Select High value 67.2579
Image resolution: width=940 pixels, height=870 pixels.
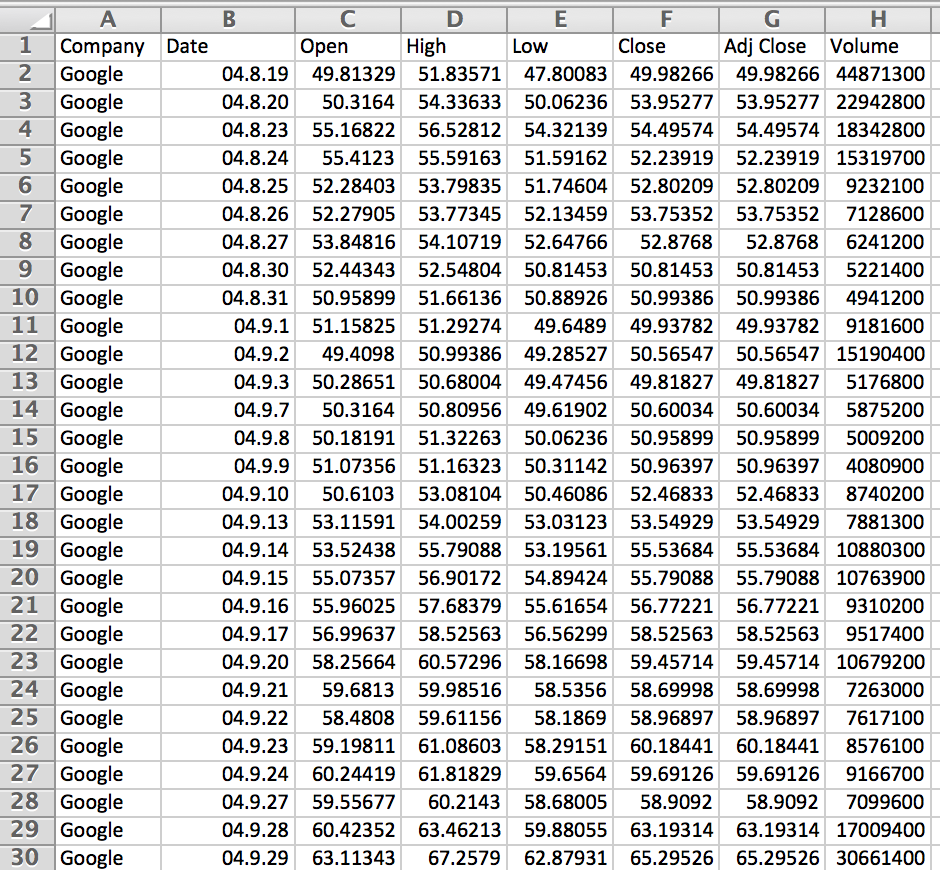tap(454, 858)
